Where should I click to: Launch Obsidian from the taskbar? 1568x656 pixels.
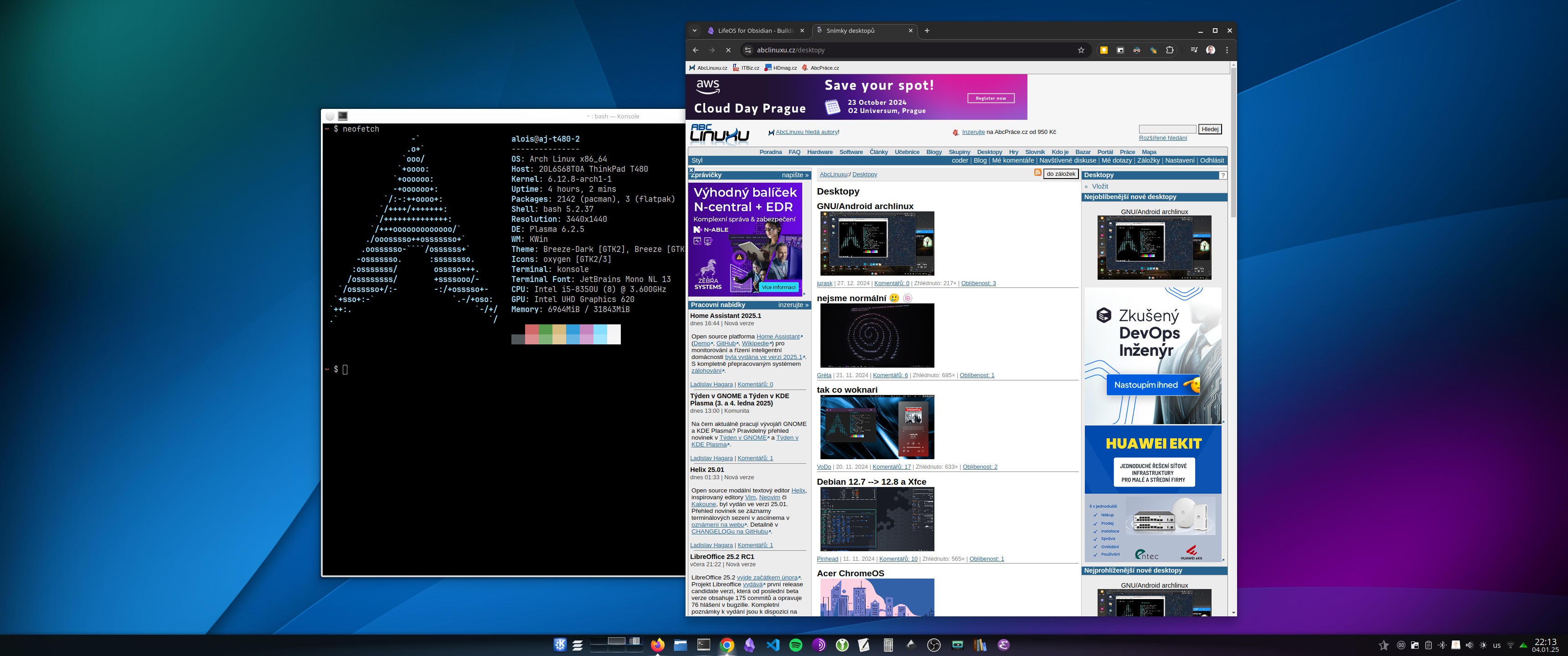pyautogui.click(x=750, y=645)
